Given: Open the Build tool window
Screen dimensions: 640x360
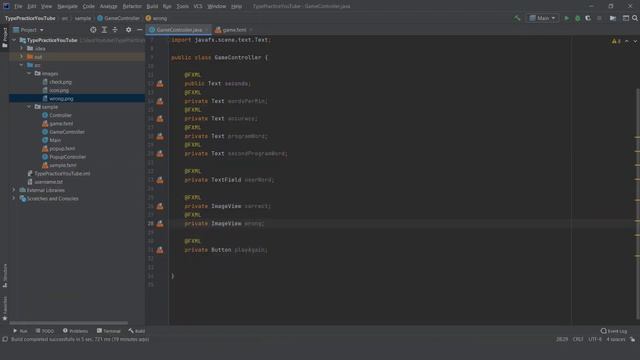Looking at the screenshot, I should click(137, 331).
